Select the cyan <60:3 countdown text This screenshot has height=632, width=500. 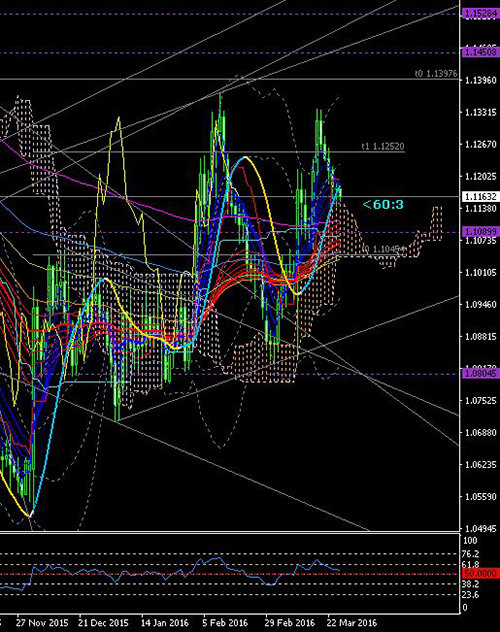tap(383, 205)
